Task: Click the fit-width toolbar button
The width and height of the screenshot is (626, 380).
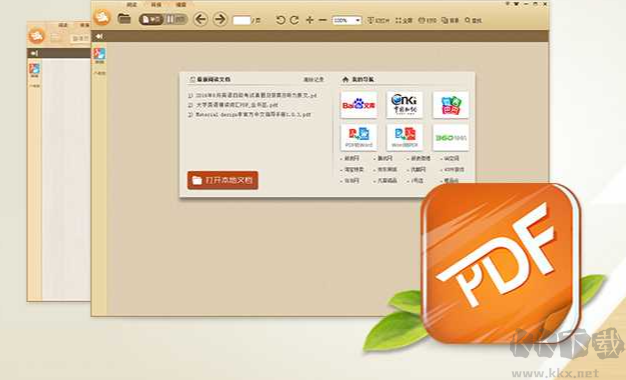Action: (x=378, y=20)
